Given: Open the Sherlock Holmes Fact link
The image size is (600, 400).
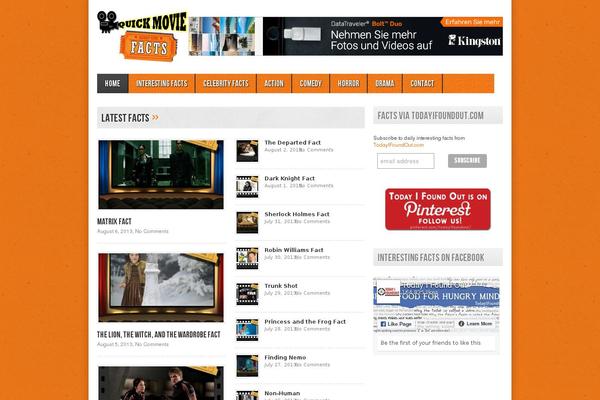Looking at the screenshot, I should point(297,214).
